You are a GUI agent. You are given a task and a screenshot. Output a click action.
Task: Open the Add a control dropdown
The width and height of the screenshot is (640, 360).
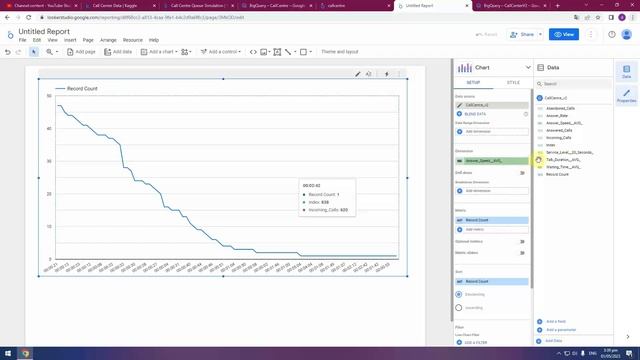221,52
